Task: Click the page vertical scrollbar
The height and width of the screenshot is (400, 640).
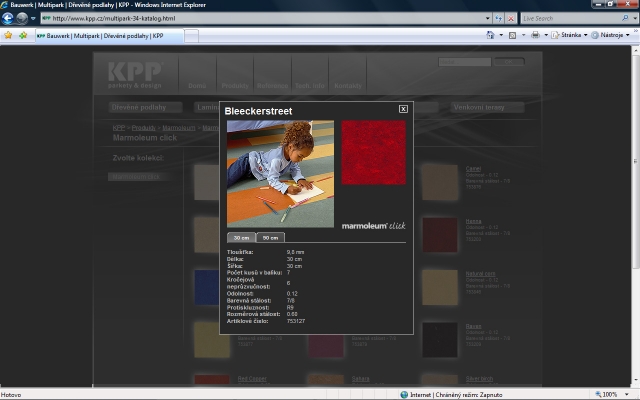Action: pyautogui.click(x=636, y=216)
